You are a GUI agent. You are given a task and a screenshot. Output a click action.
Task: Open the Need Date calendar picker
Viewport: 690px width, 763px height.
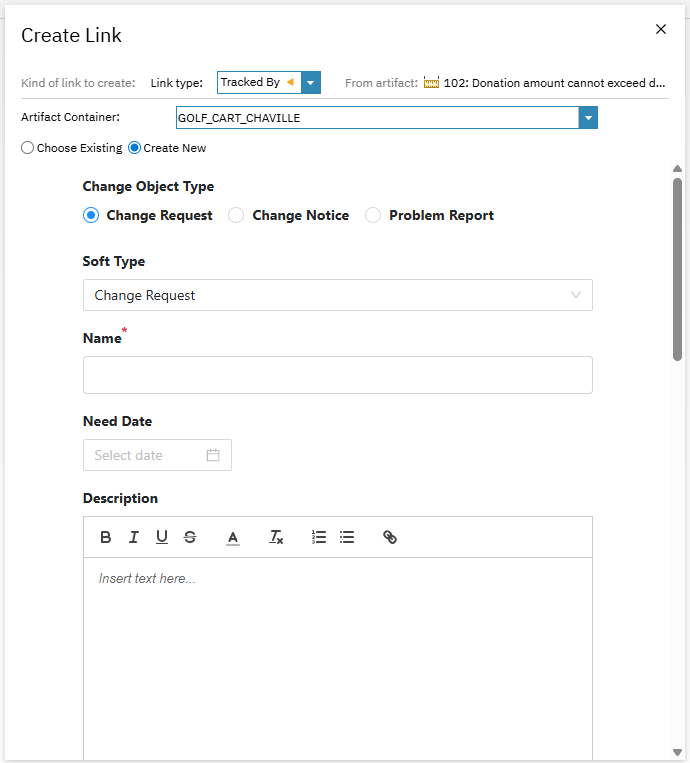pyautogui.click(x=212, y=455)
